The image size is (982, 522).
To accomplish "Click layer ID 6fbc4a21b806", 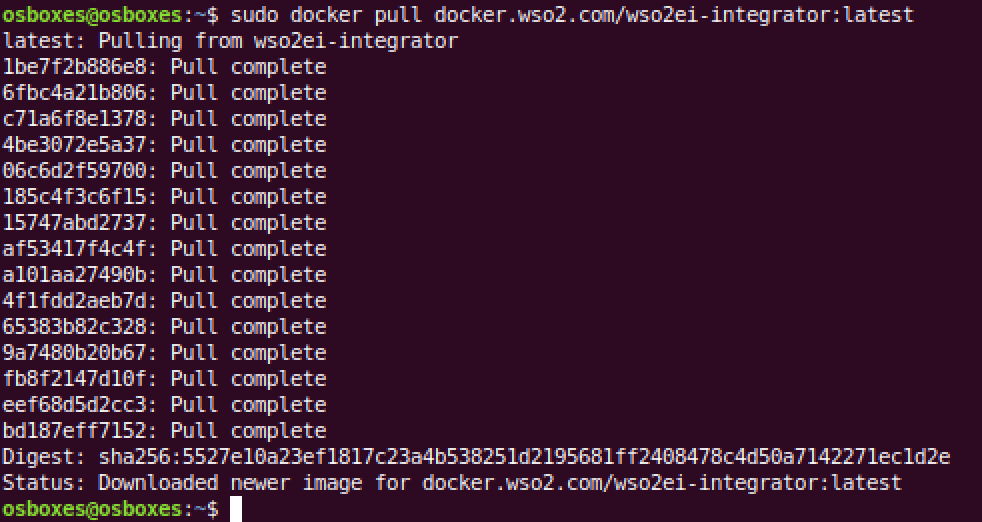I will tap(80, 93).
